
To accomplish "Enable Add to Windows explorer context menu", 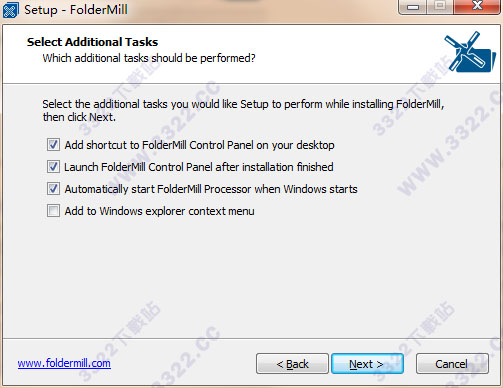I will click(53, 211).
